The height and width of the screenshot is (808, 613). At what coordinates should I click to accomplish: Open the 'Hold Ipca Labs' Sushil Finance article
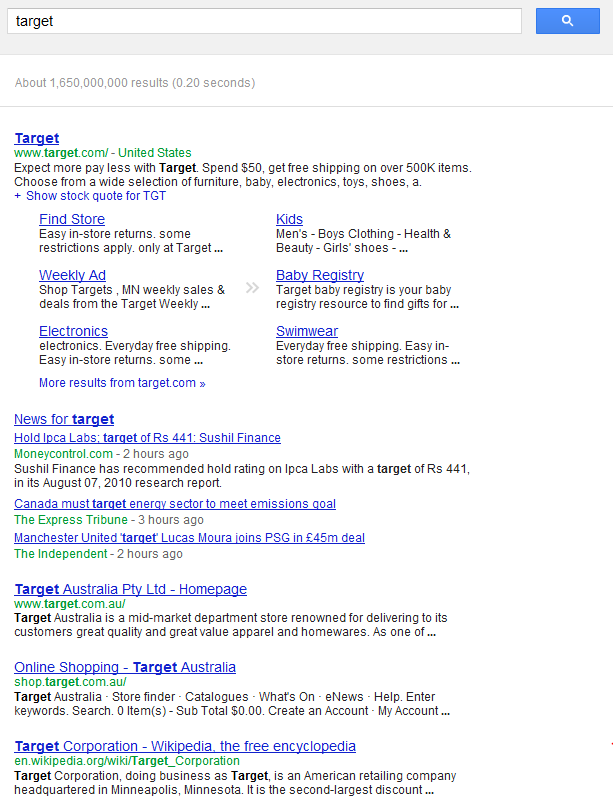(x=147, y=438)
